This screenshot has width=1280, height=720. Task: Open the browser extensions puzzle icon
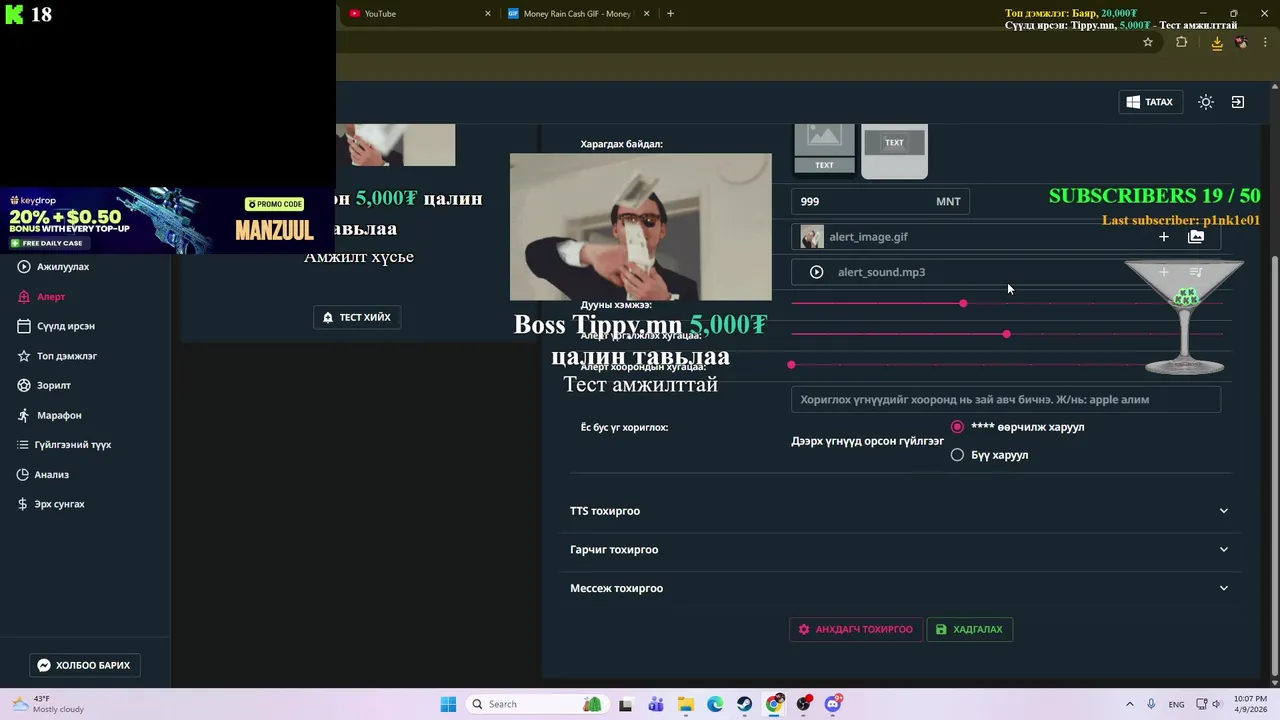coord(1182,42)
